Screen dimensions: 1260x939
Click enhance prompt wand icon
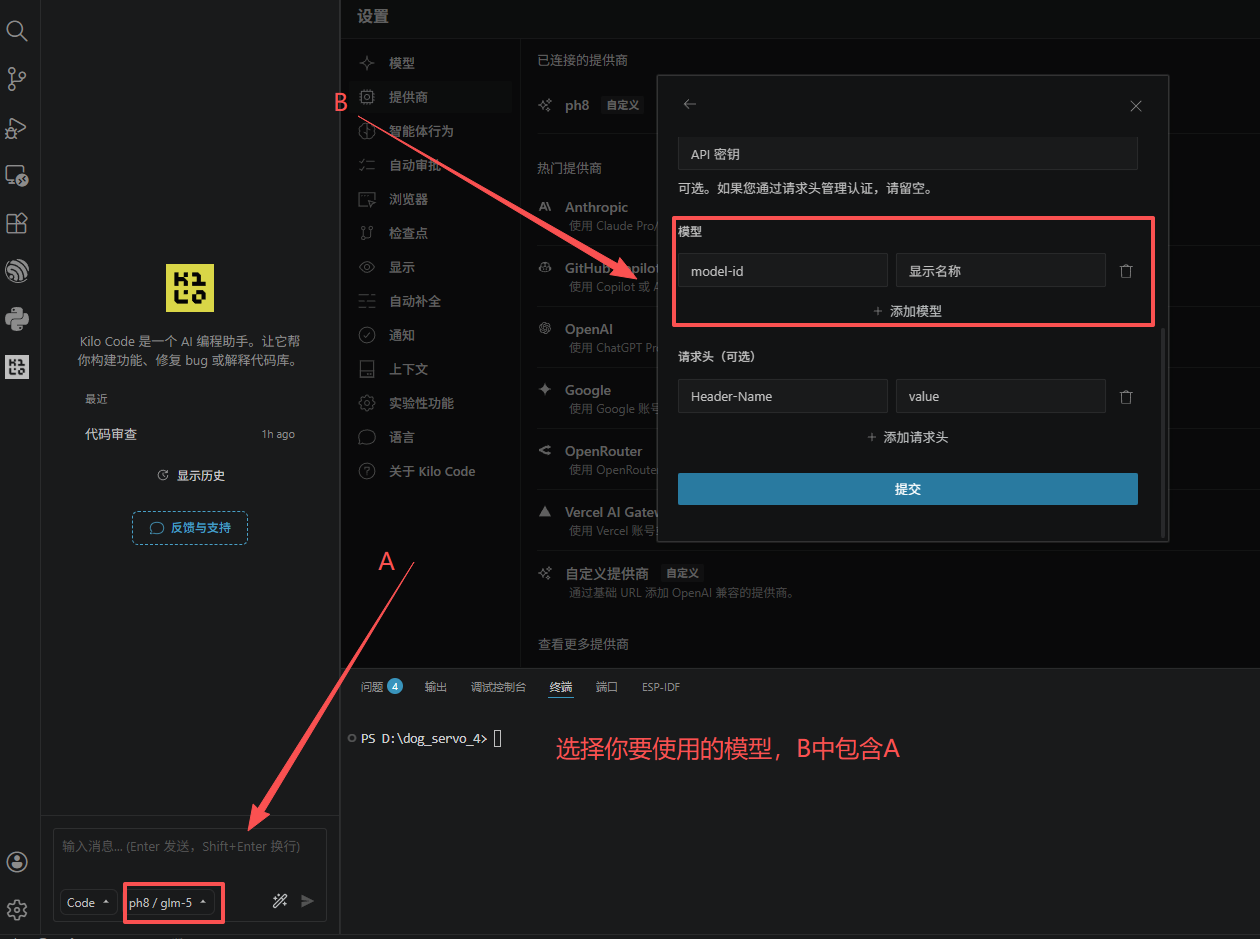point(280,901)
